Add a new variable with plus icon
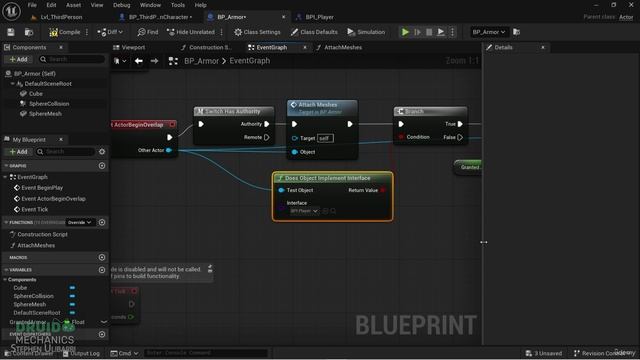This screenshot has height=360, width=640. [x=102, y=270]
